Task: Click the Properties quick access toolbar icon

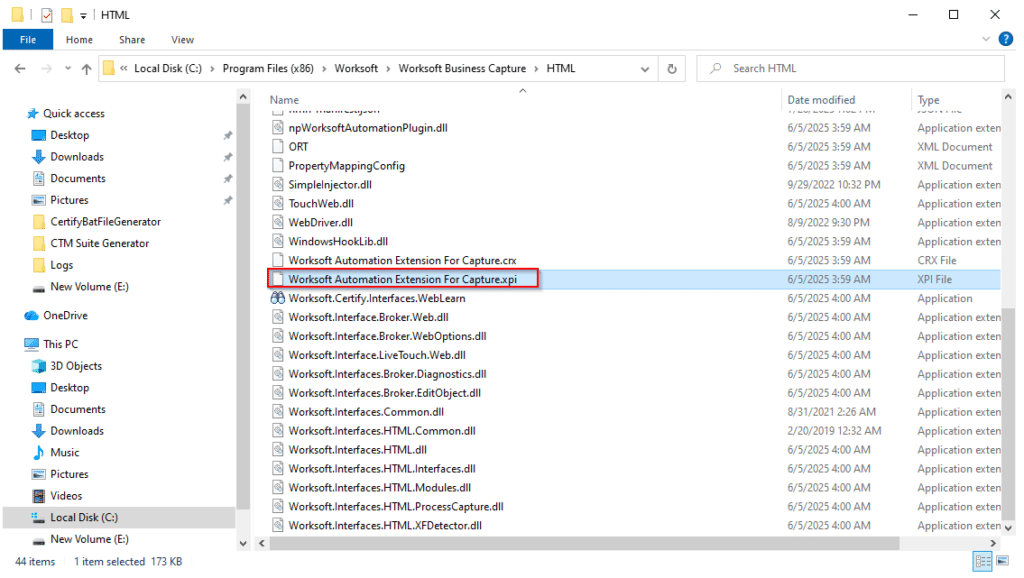Action: (47, 14)
